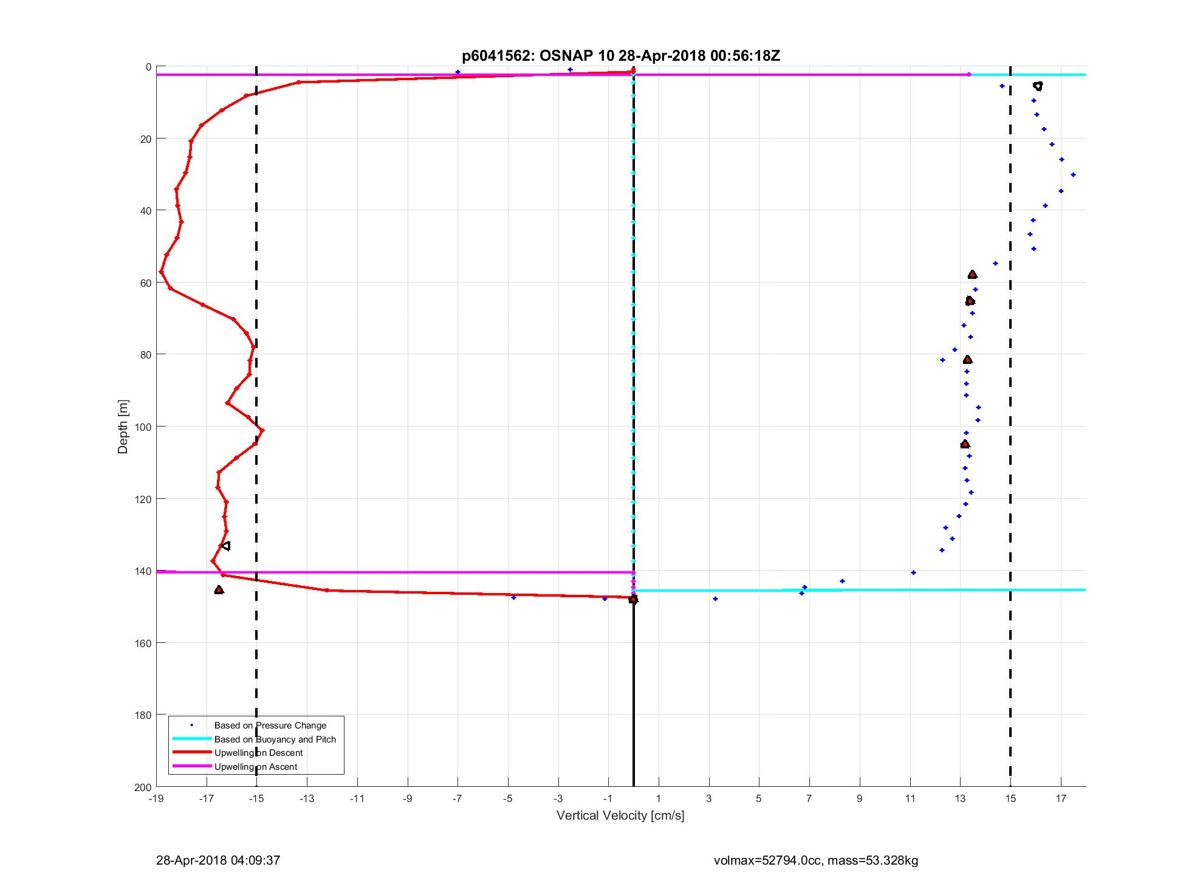Click depth axis tick label "40"
Image resolution: width=1200 pixels, height=885 pixels.
(145, 211)
